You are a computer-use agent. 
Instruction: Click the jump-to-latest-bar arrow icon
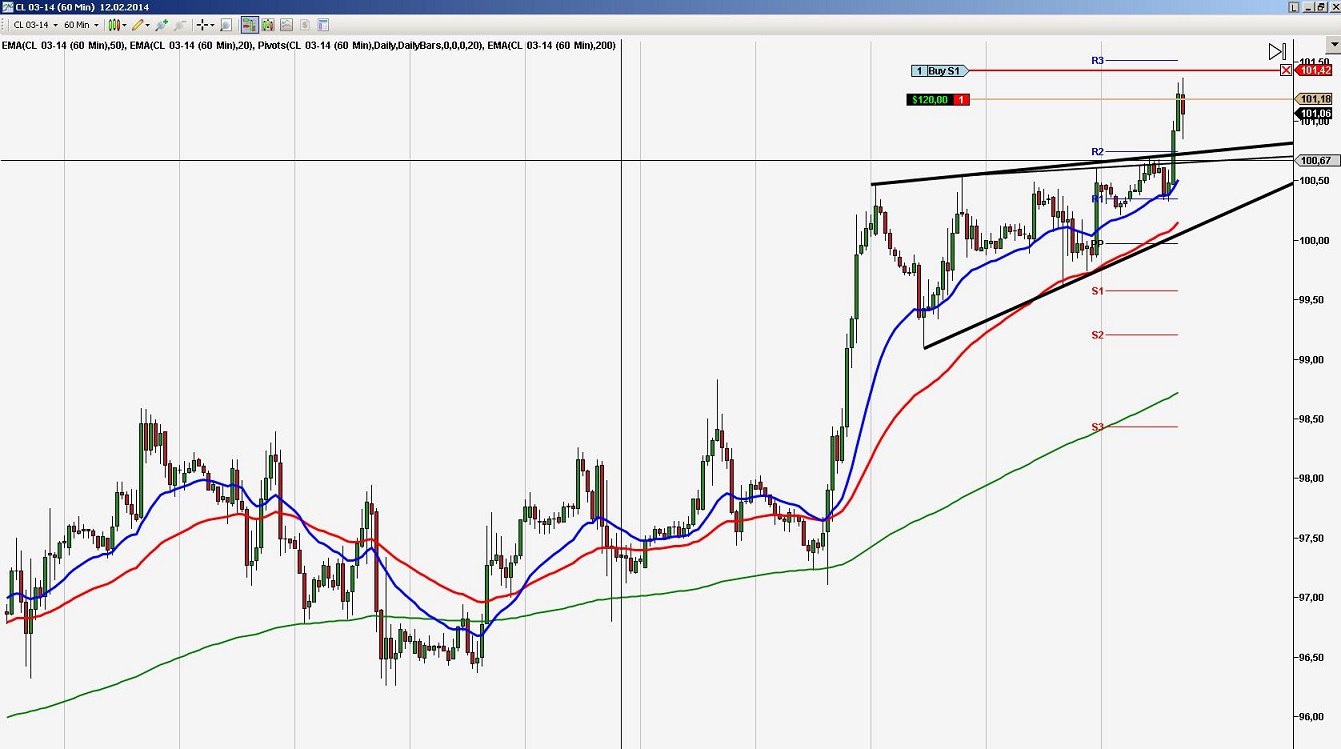1277,49
